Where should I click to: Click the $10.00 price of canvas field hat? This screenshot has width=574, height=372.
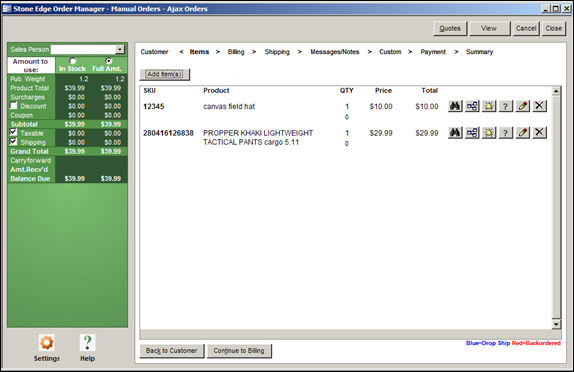[x=381, y=107]
